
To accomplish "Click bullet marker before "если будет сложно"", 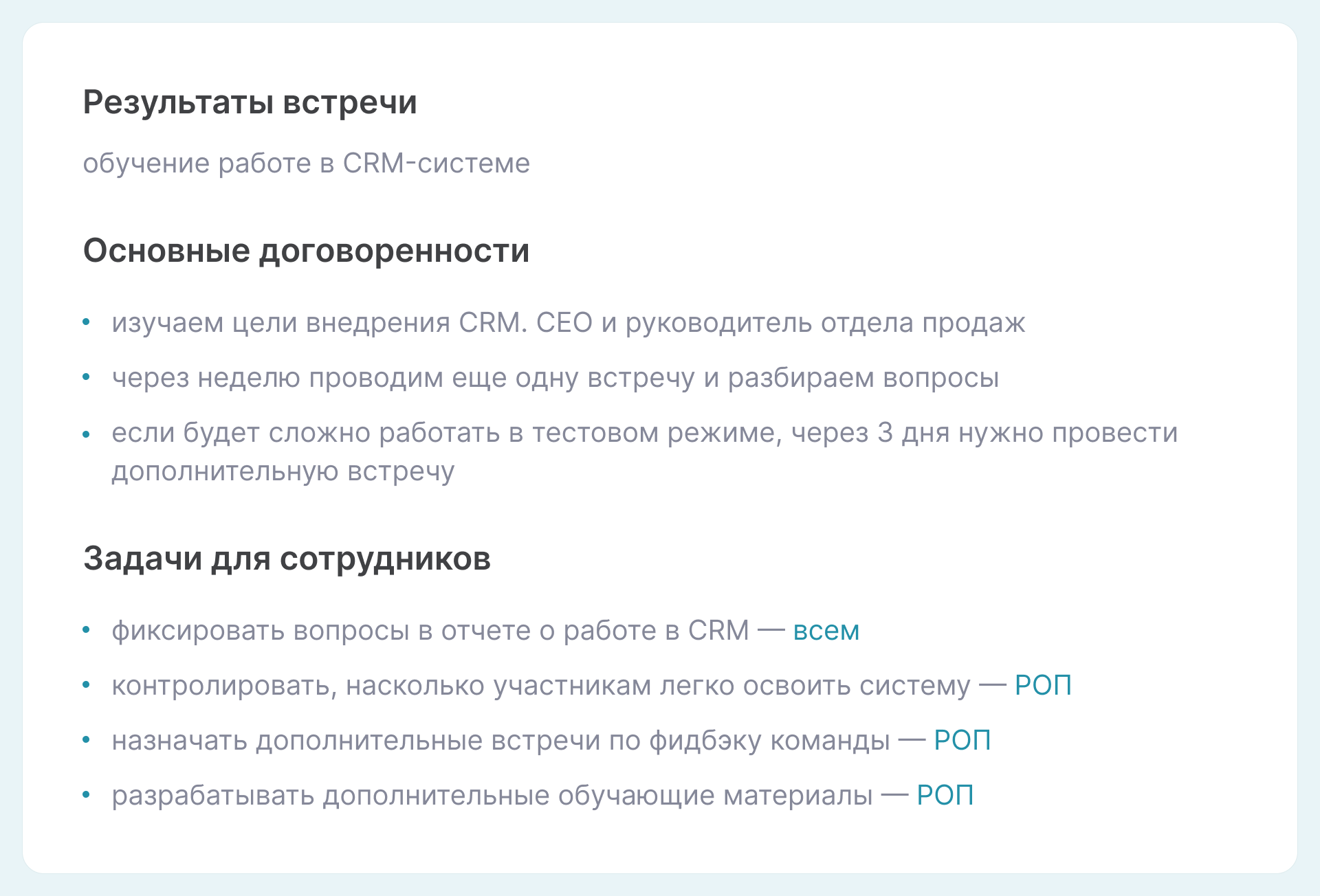I will [87, 434].
